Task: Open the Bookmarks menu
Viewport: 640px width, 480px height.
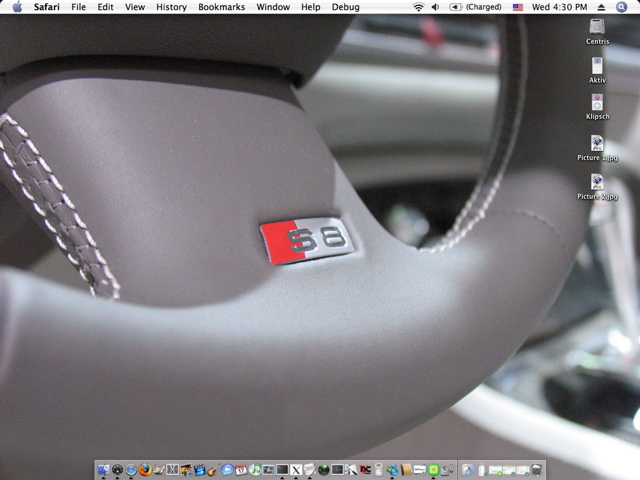Action: [x=222, y=7]
